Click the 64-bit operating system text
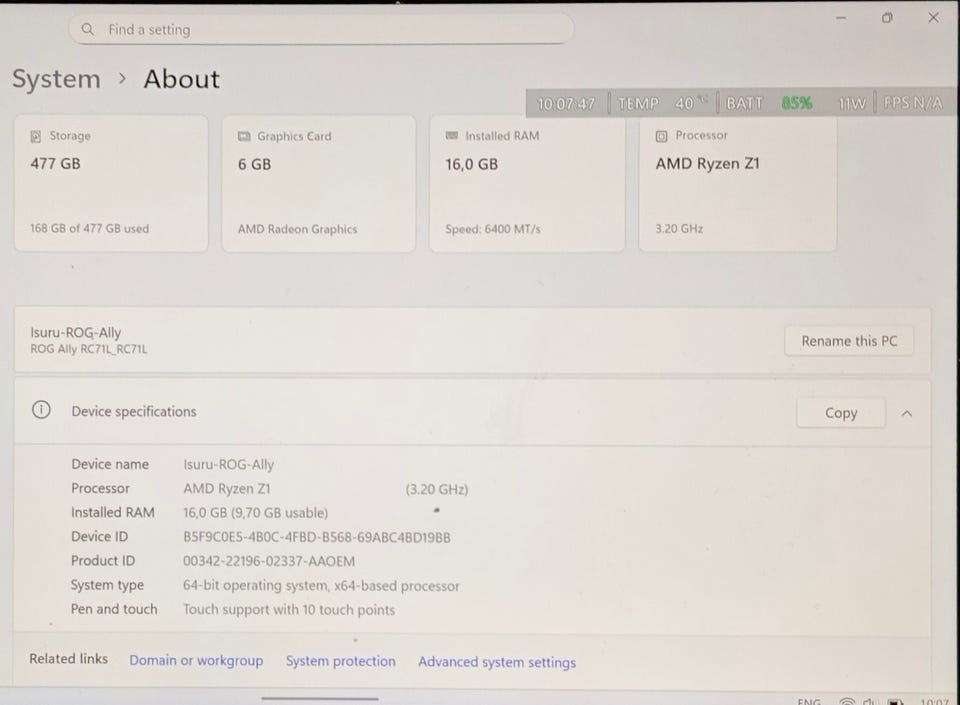Image resolution: width=960 pixels, height=705 pixels. pyautogui.click(x=321, y=586)
